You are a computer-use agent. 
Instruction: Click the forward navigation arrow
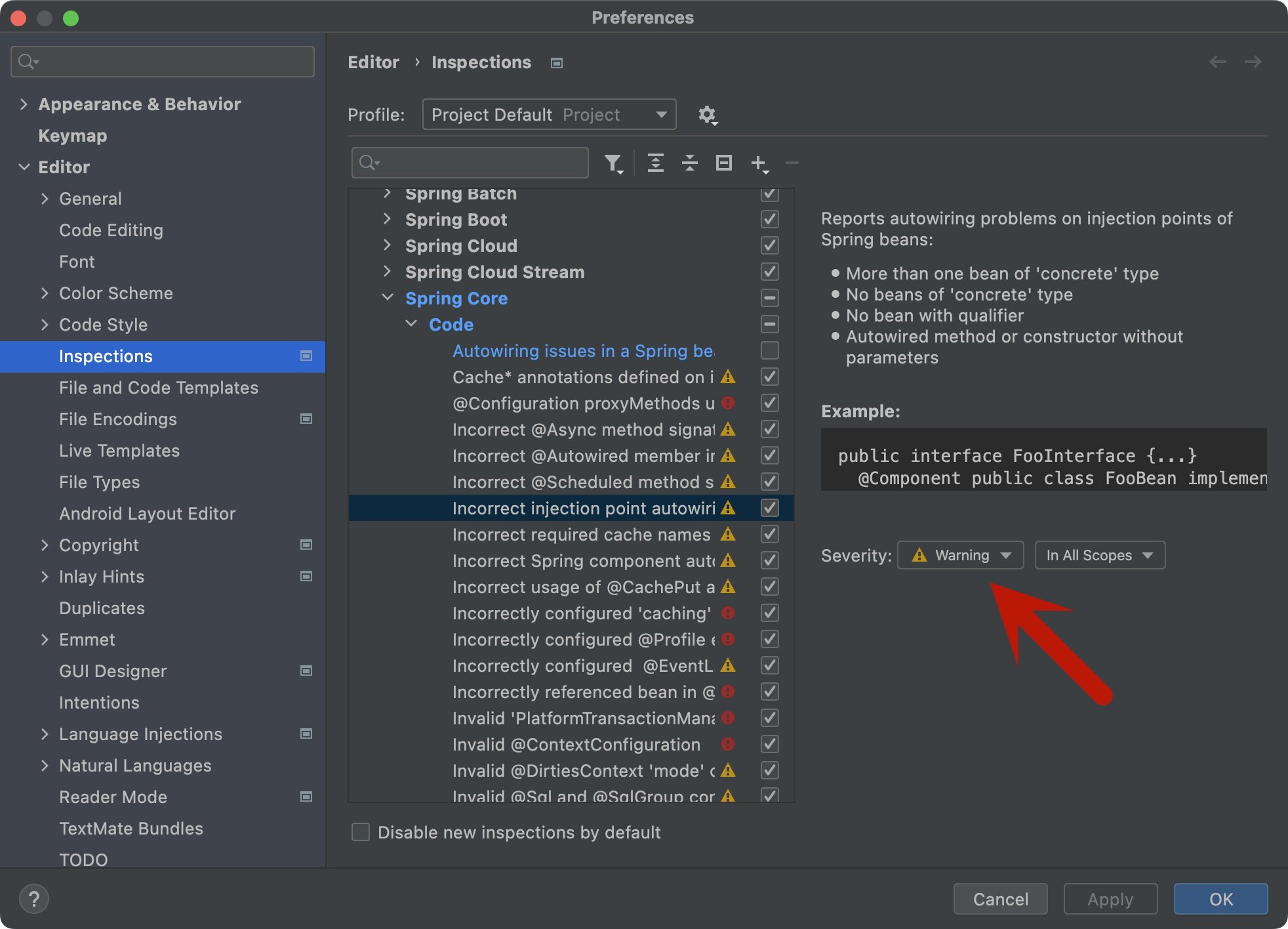[1253, 62]
